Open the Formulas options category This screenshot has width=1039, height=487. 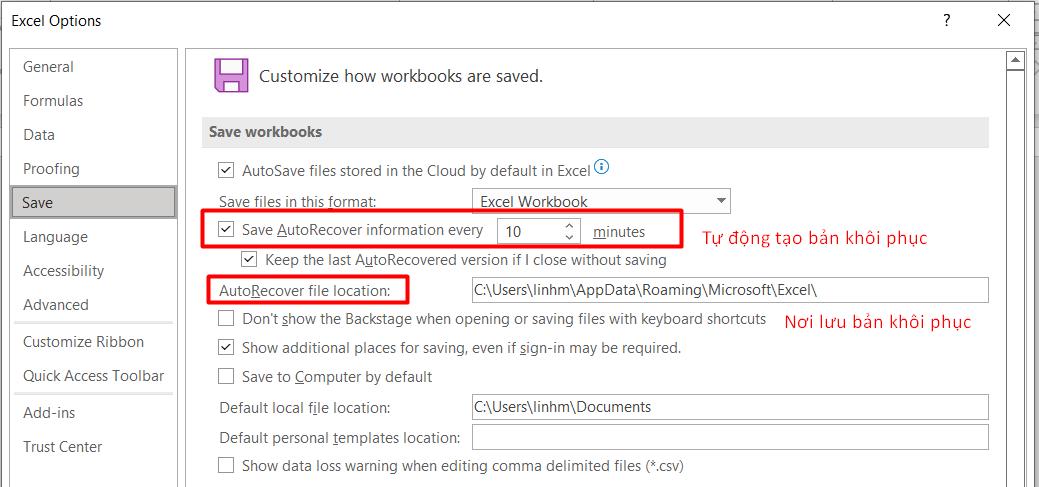pos(53,101)
